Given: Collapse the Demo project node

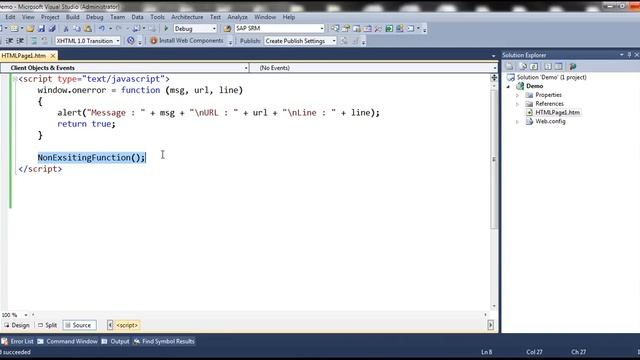Looking at the screenshot, I should point(509,87).
